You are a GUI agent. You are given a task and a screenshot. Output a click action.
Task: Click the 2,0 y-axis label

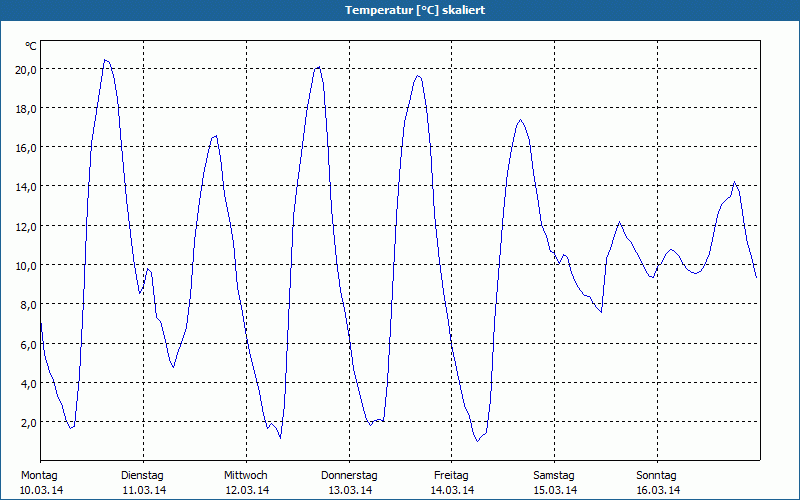tap(28, 423)
